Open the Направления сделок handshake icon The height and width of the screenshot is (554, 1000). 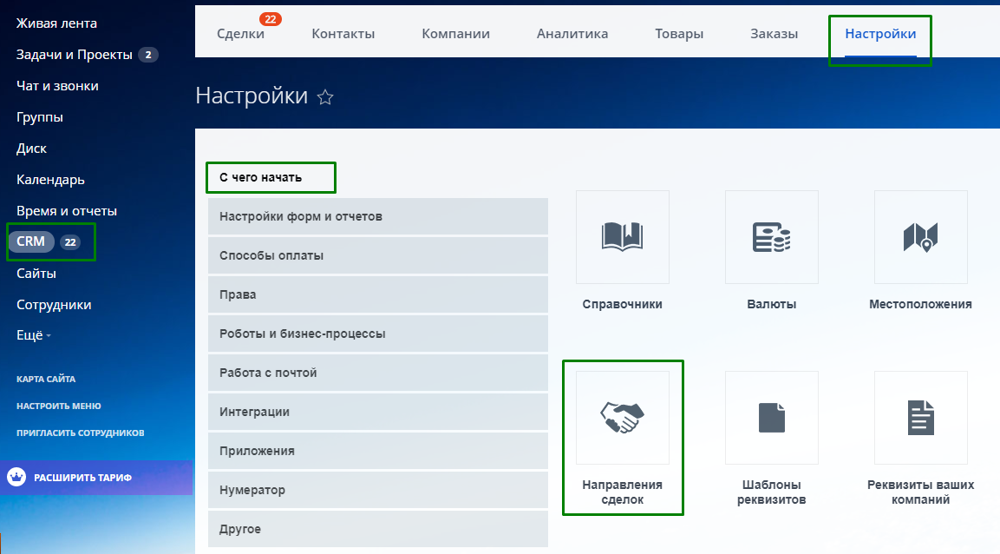[622, 418]
